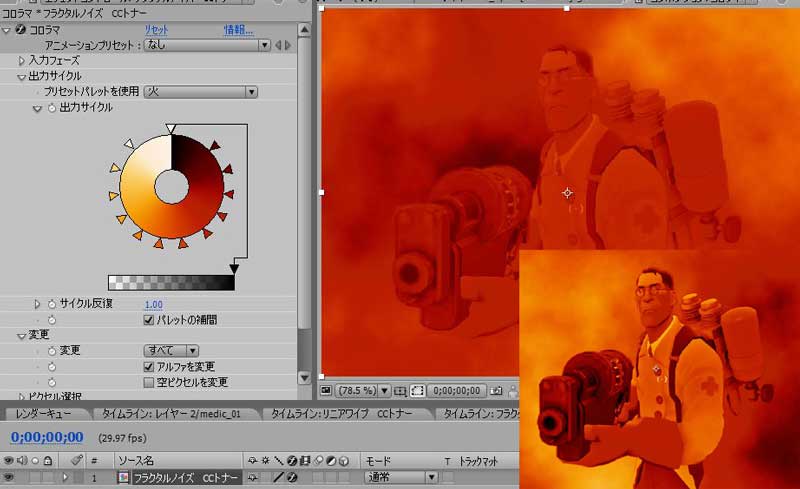Click the frame blending column header icon
Screen dimensions: 800x489
tap(305, 461)
